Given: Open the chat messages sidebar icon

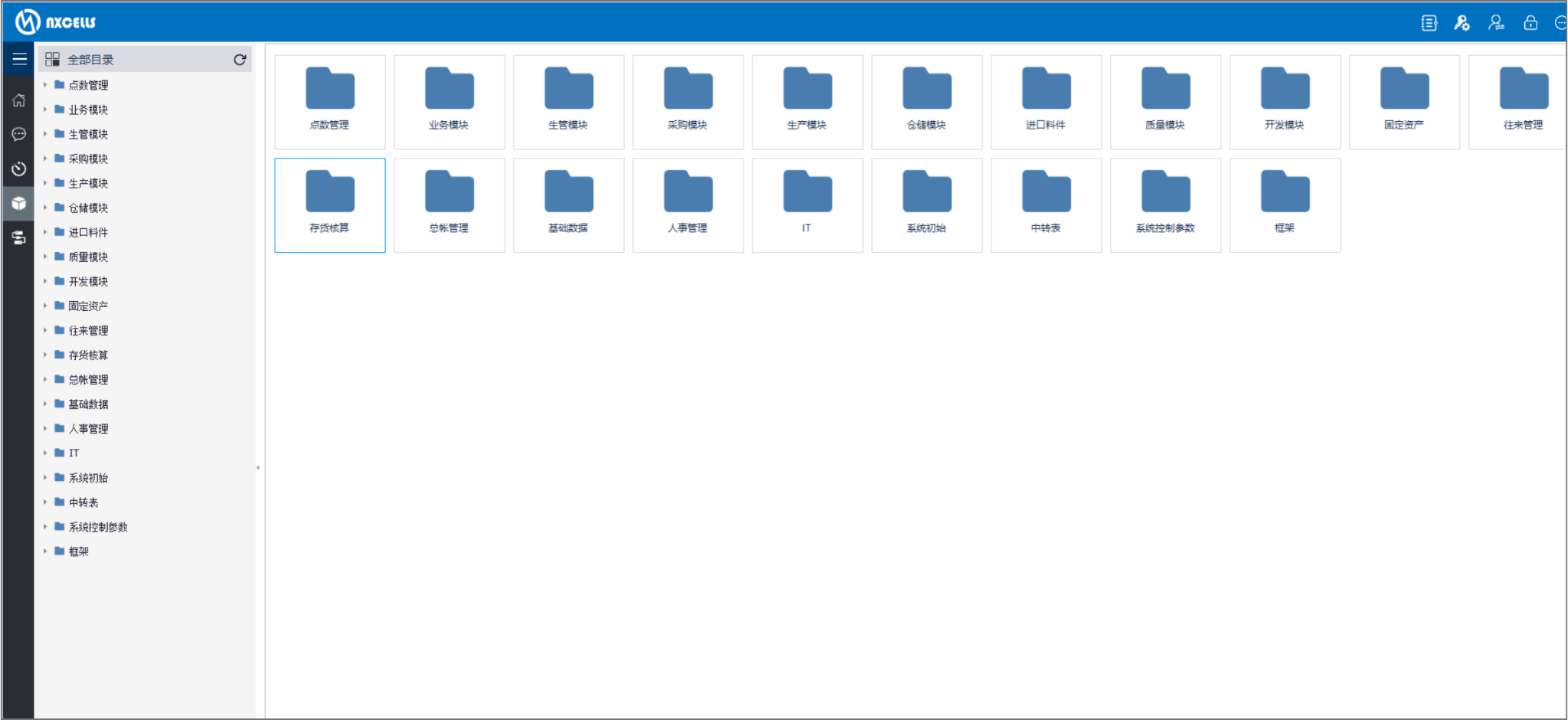Looking at the screenshot, I should (19, 135).
